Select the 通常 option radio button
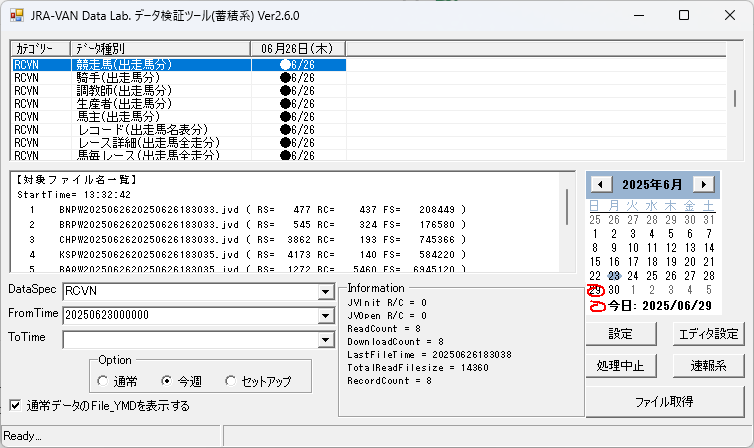 [102, 381]
